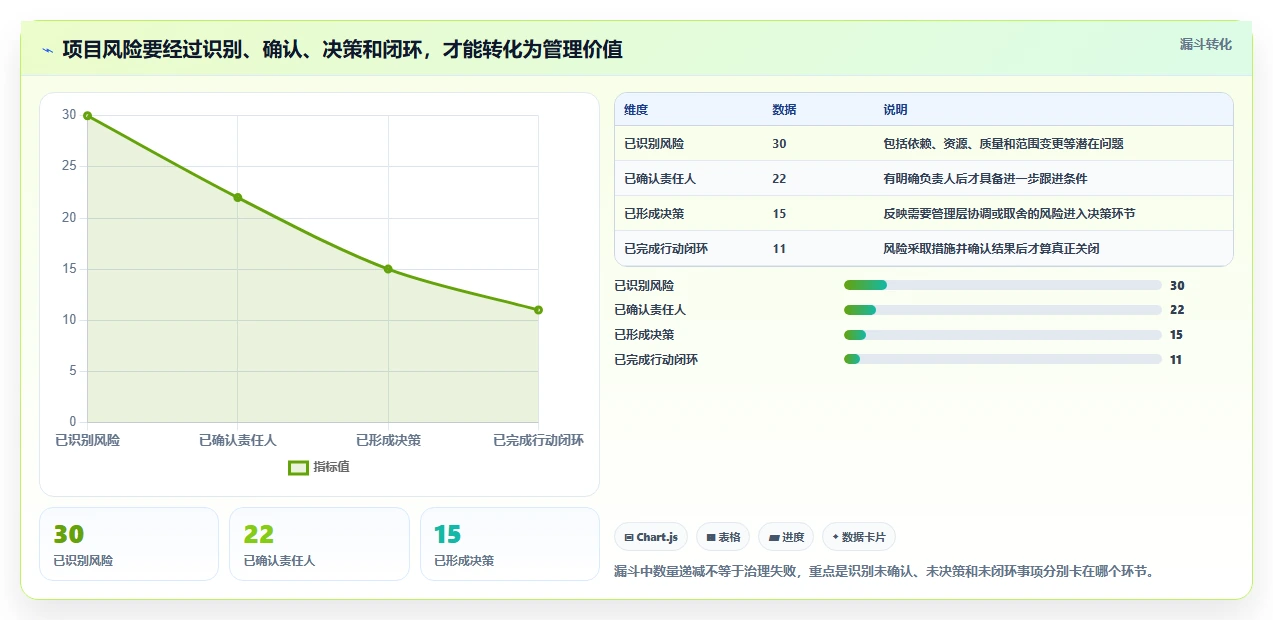Click x-axis label 已确认责任人 on chart
1273x620 pixels.
(x=237, y=440)
